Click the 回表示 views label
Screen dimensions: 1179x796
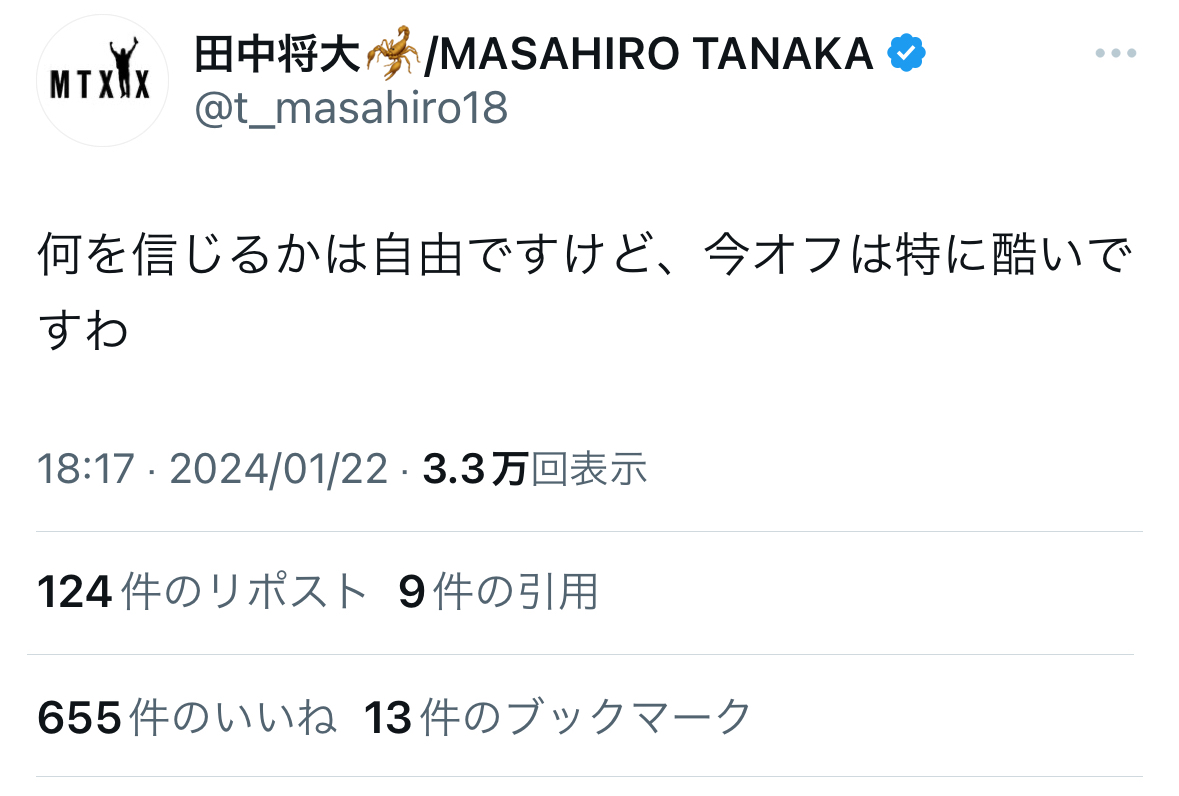pyautogui.click(x=589, y=469)
